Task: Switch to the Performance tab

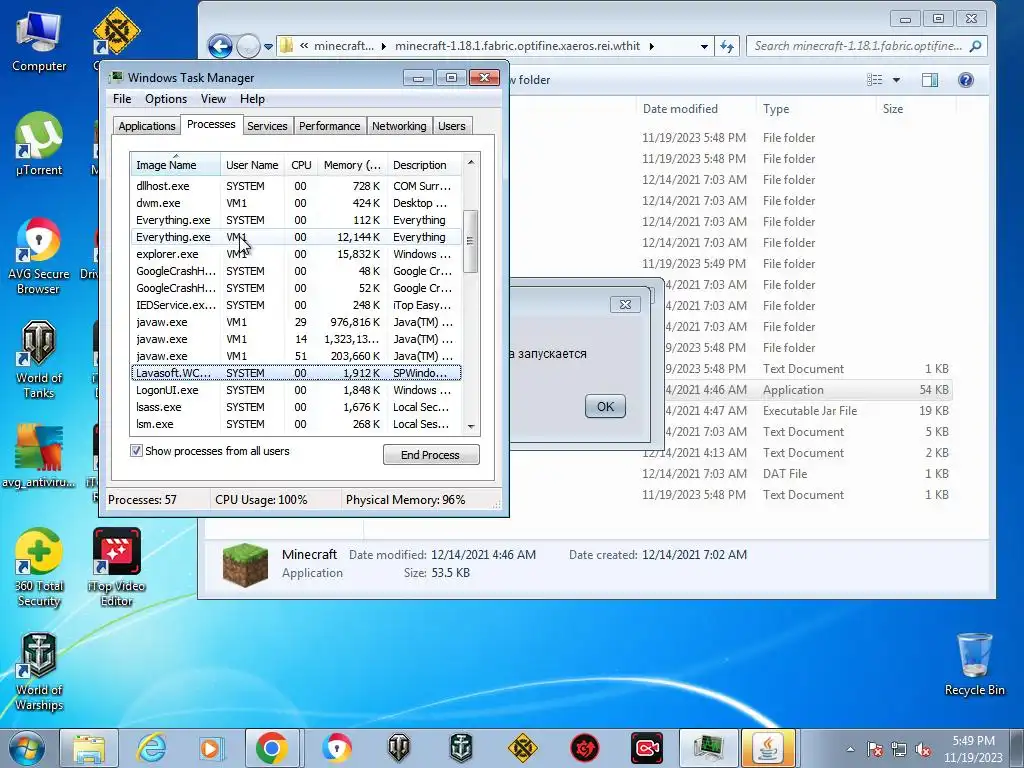Action: coord(329,126)
